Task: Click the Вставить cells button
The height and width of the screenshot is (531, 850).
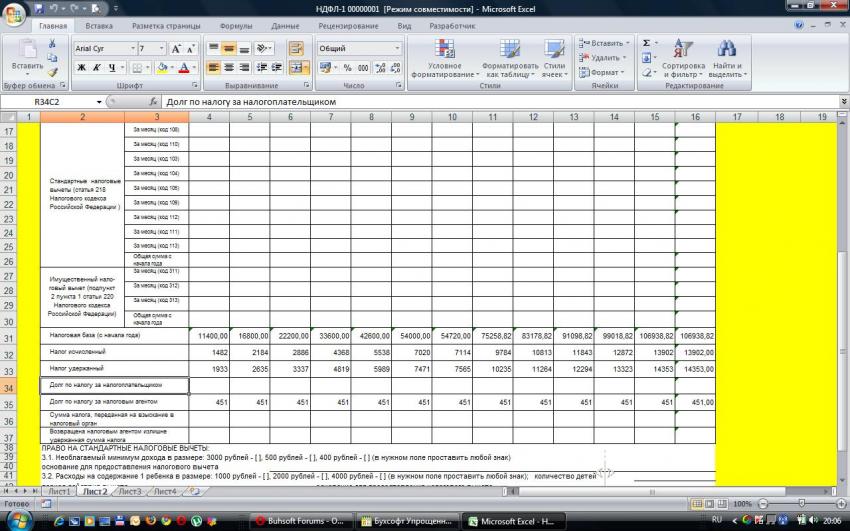Action: click(606, 43)
